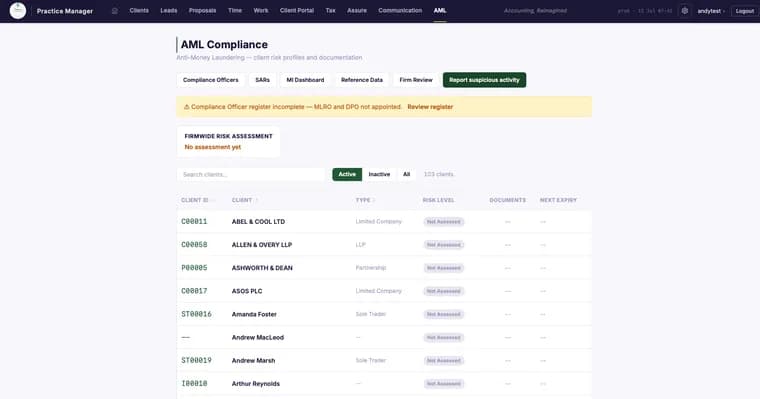Open the Communication menu
The height and width of the screenshot is (399, 760).
coord(400,11)
